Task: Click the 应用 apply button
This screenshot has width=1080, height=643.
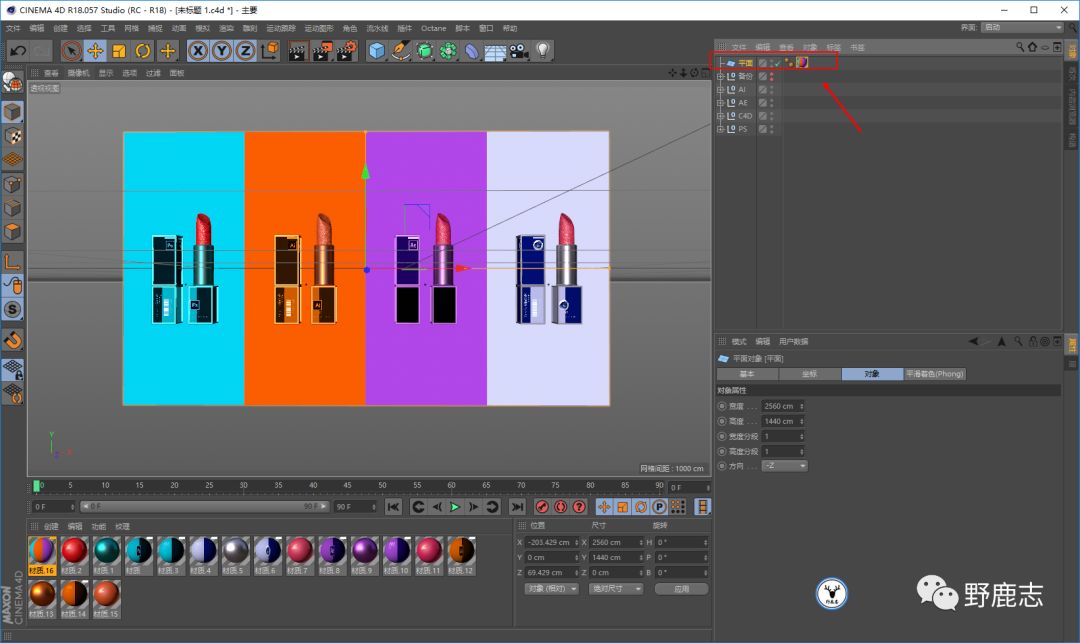Action: [x=681, y=589]
